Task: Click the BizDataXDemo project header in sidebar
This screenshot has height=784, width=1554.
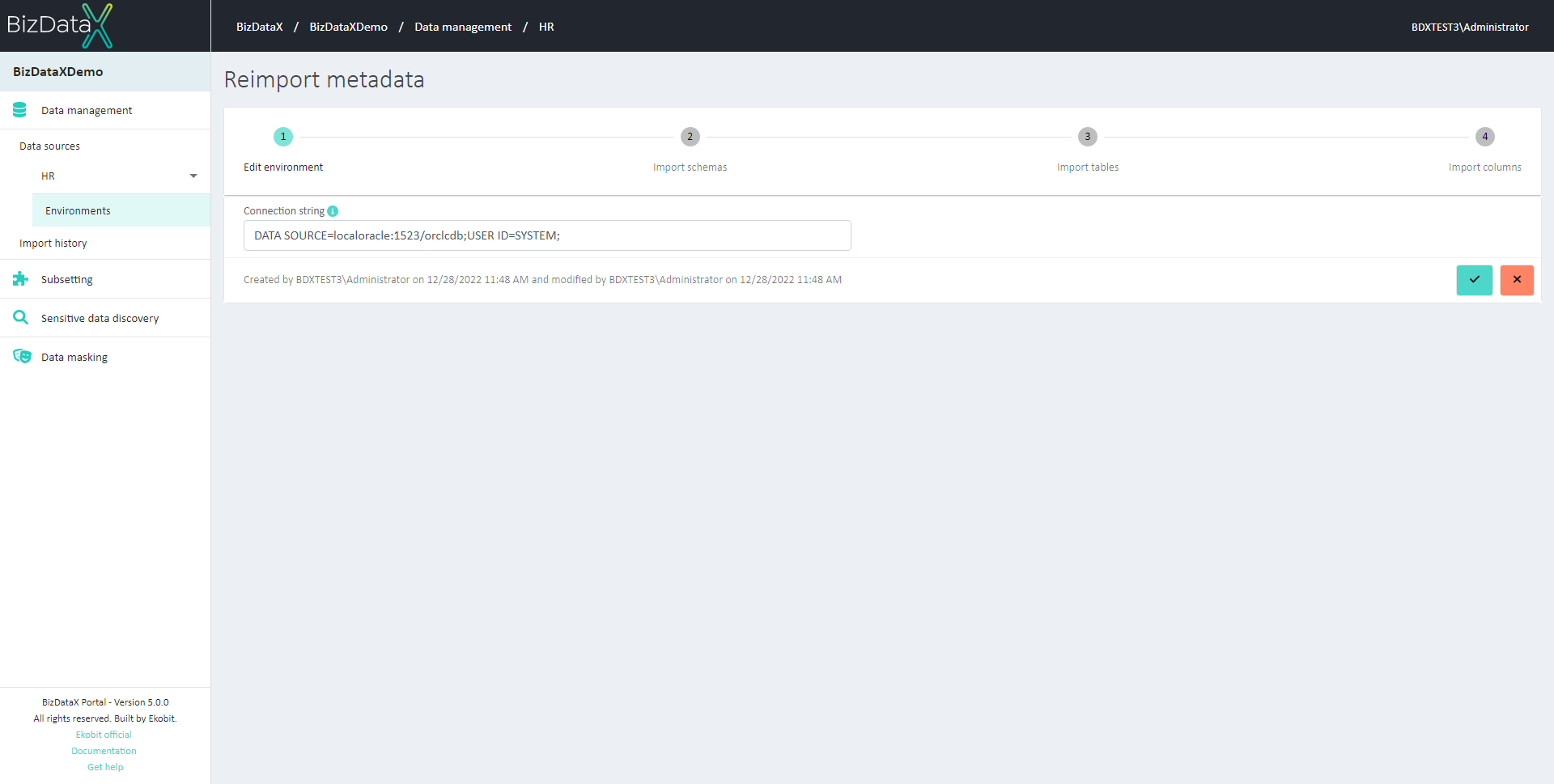Action: [x=105, y=71]
